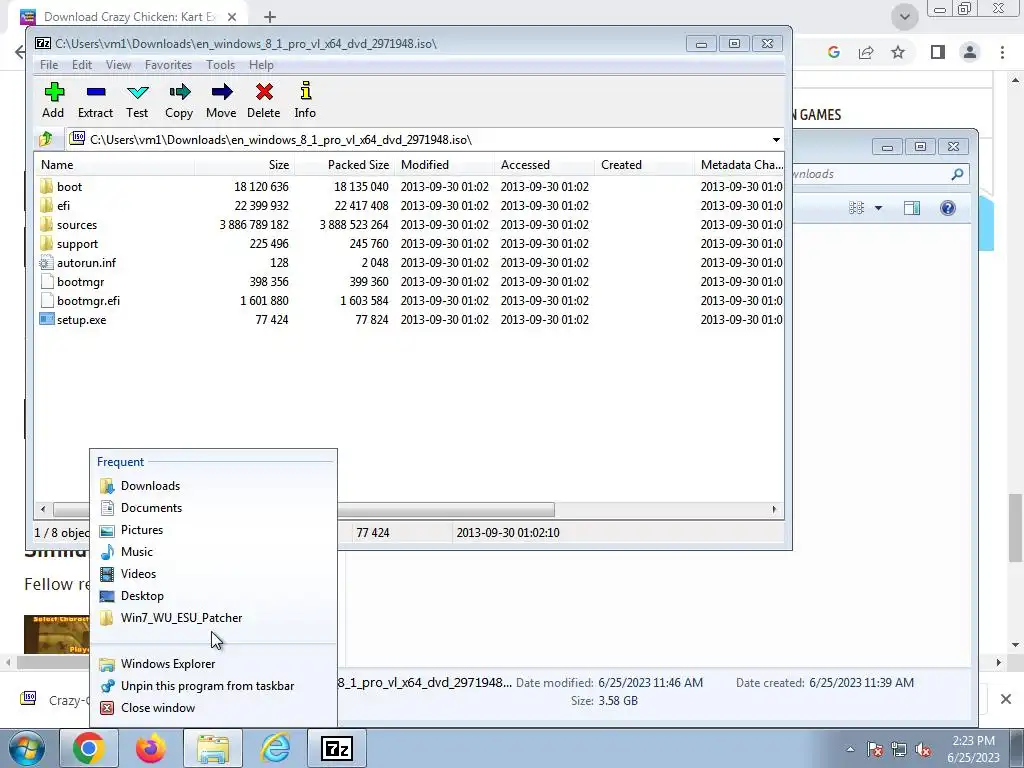1024x768 pixels.
Task: Open Firefox from the taskbar
Action: point(151,748)
